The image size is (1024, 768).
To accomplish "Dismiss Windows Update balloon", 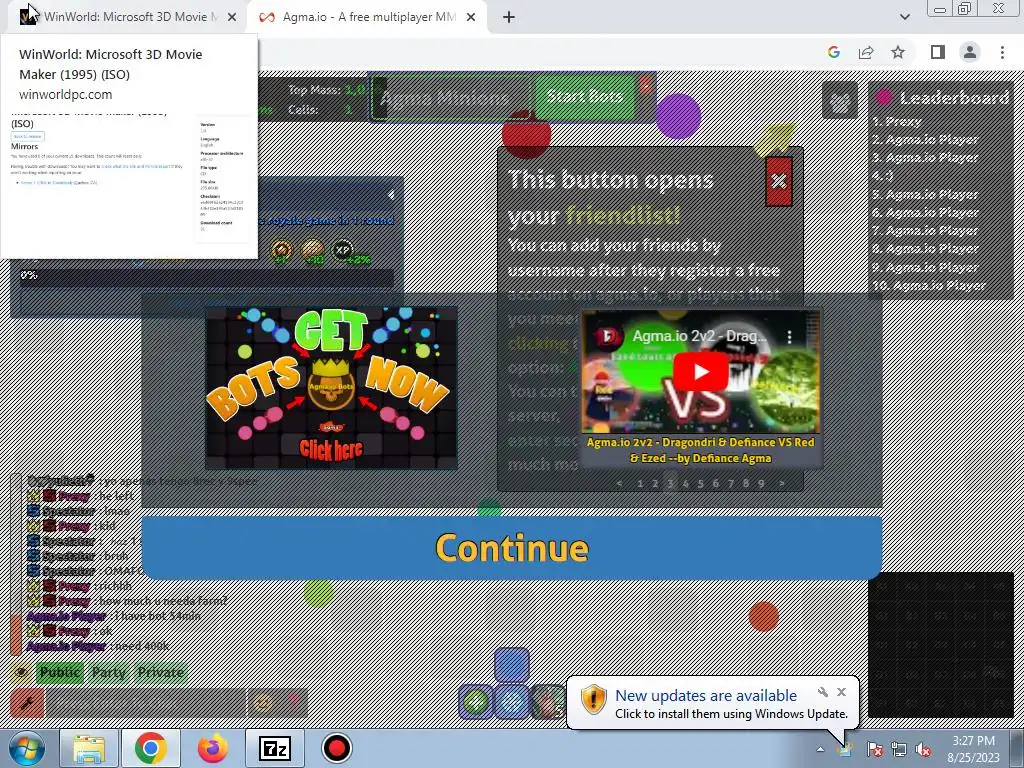I will coord(842,692).
